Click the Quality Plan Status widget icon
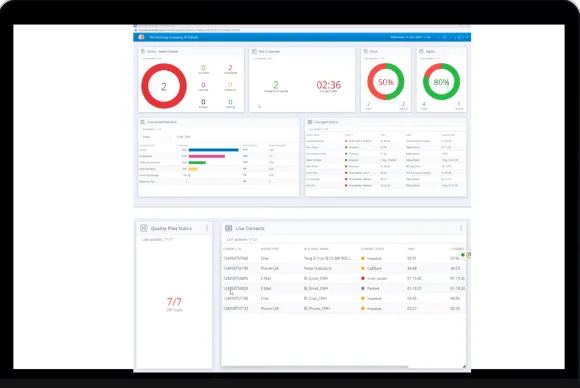 (x=144, y=228)
